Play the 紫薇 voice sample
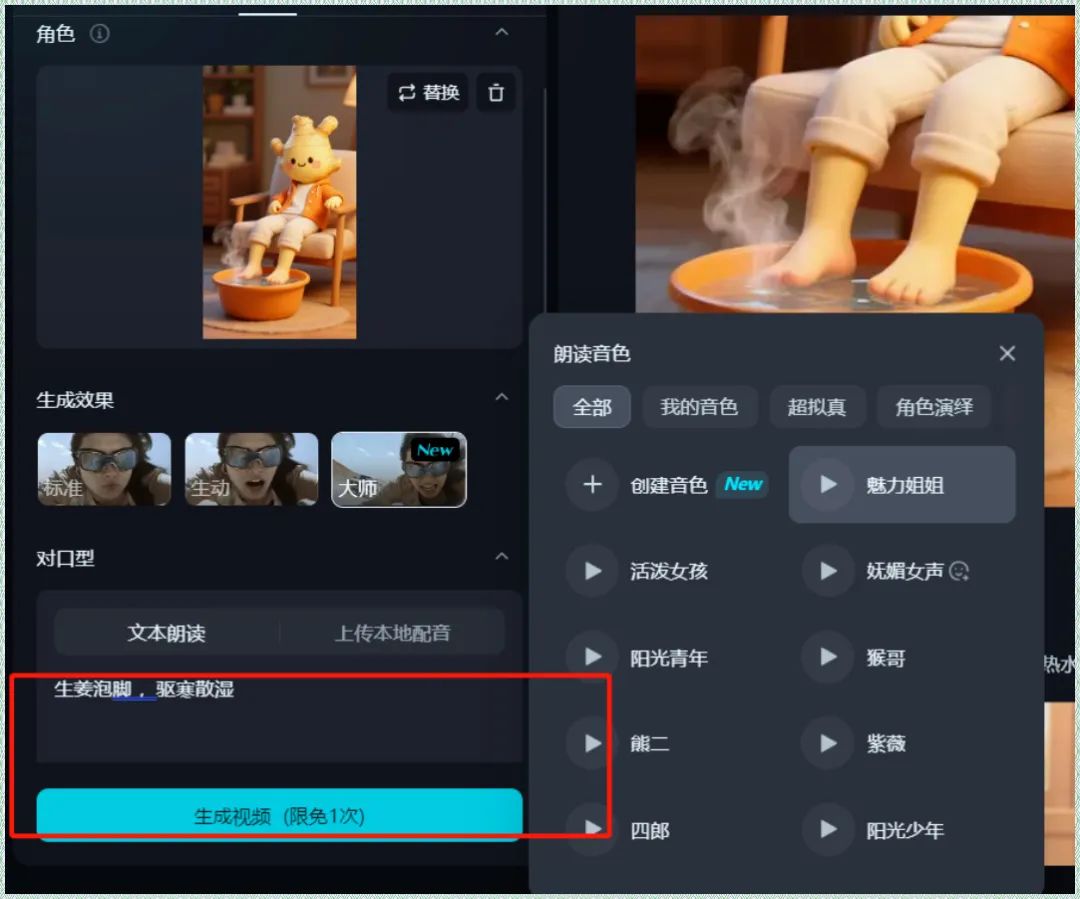 (x=827, y=743)
